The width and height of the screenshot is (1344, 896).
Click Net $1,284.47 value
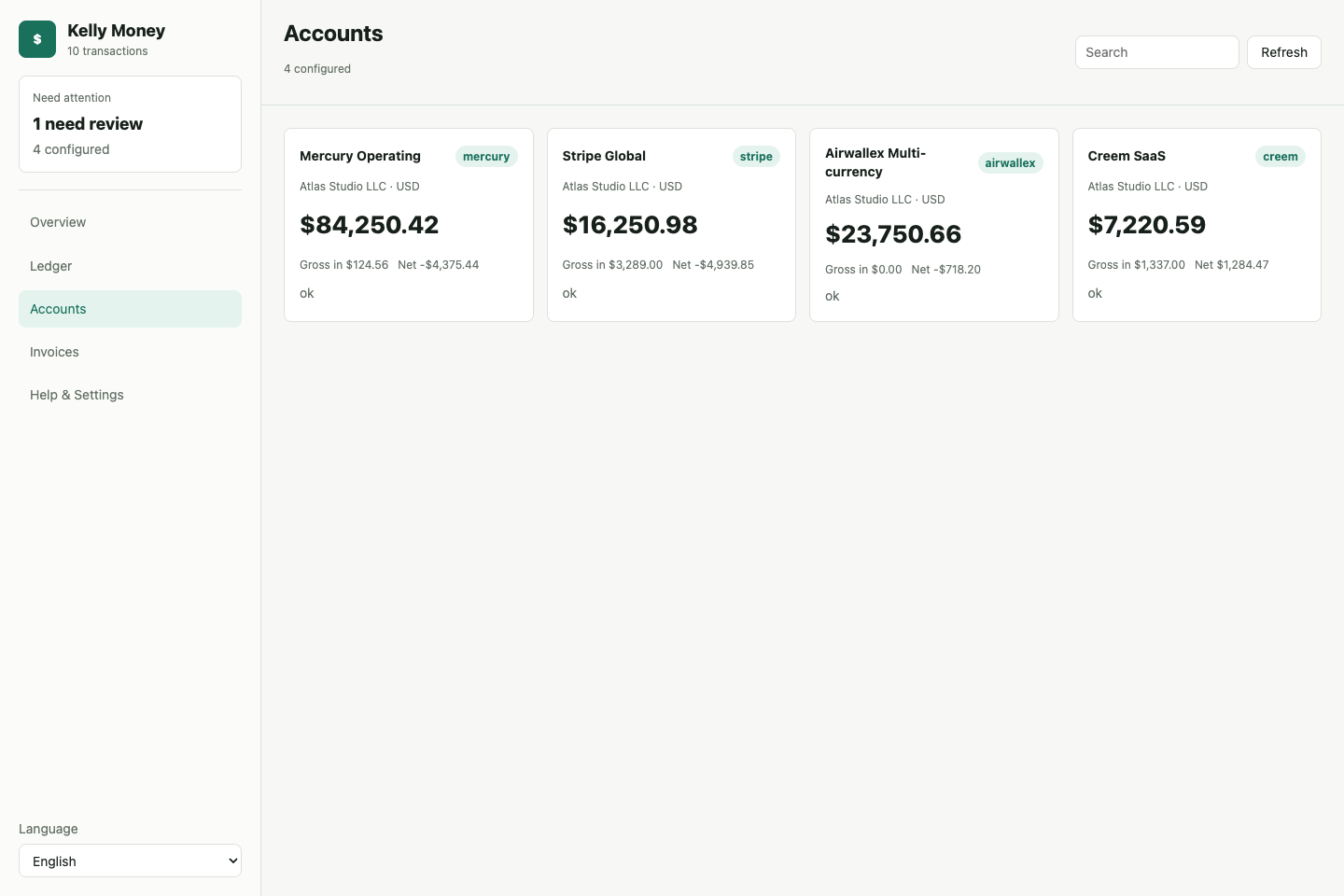coord(1232,265)
